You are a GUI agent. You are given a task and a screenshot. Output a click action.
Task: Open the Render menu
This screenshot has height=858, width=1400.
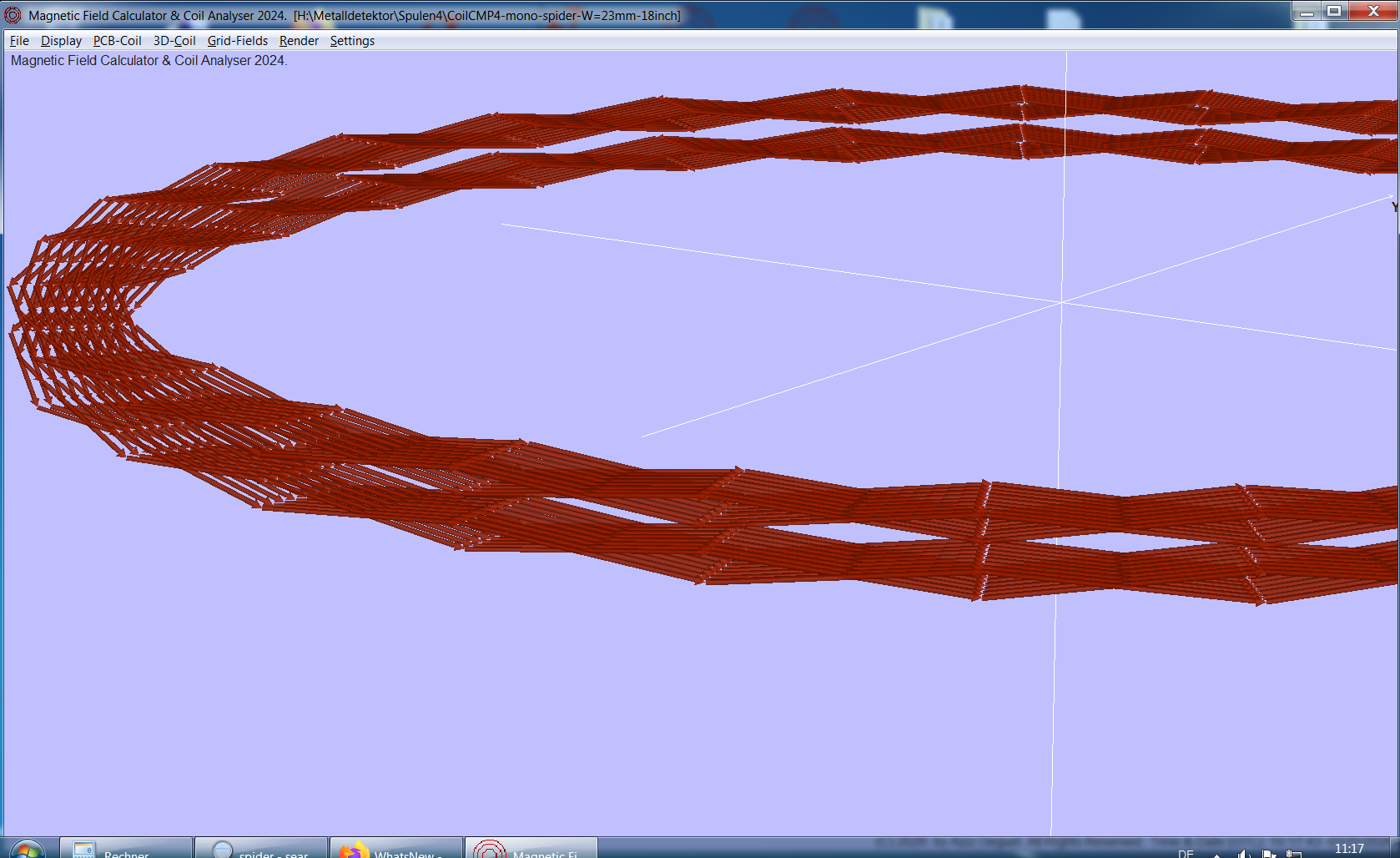point(298,40)
